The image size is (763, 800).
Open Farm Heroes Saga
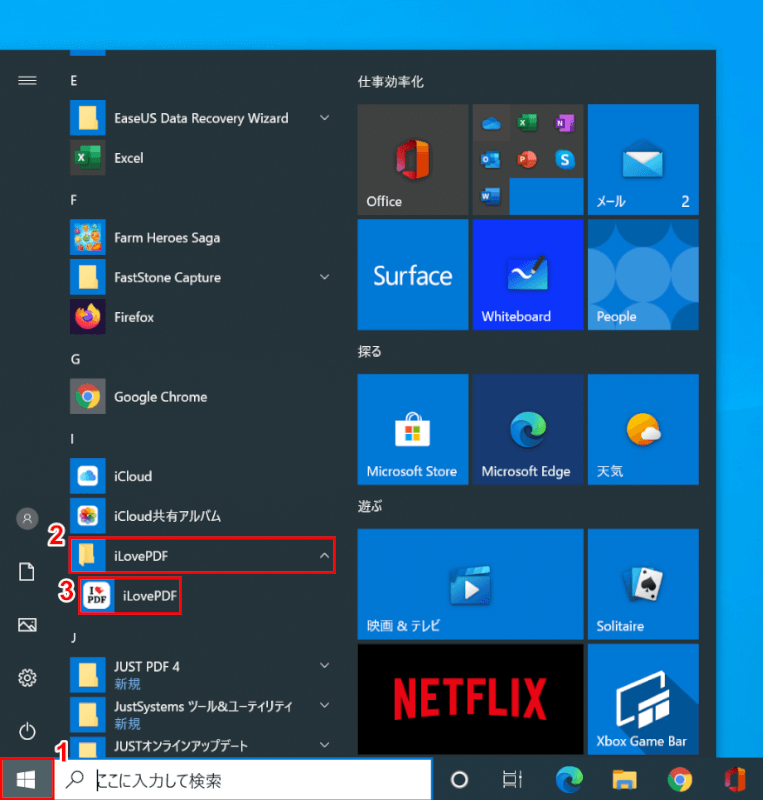tap(166, 238)
